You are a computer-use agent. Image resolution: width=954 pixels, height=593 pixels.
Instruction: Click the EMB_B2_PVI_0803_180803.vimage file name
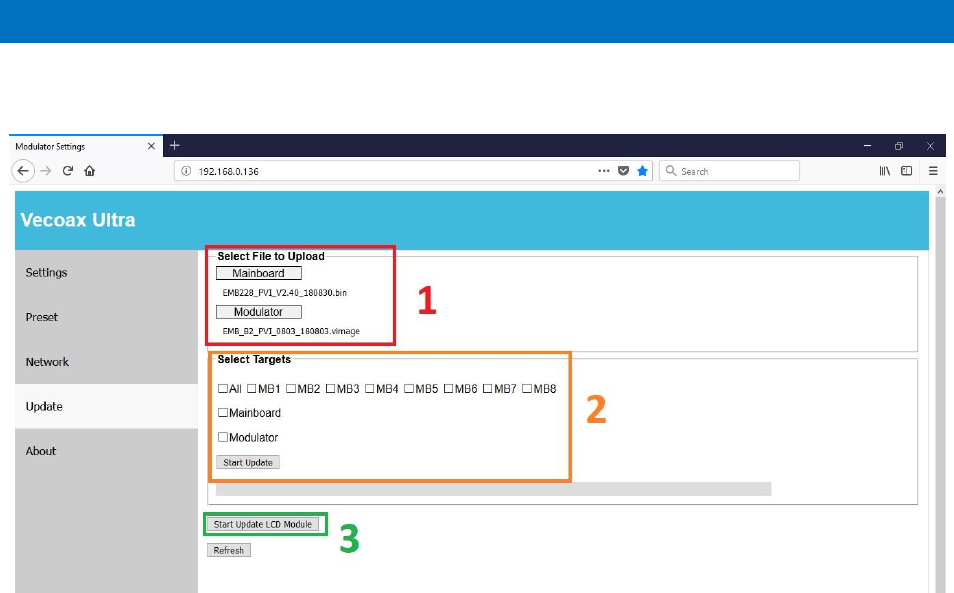pyautogui.click(x=291, y=331)
